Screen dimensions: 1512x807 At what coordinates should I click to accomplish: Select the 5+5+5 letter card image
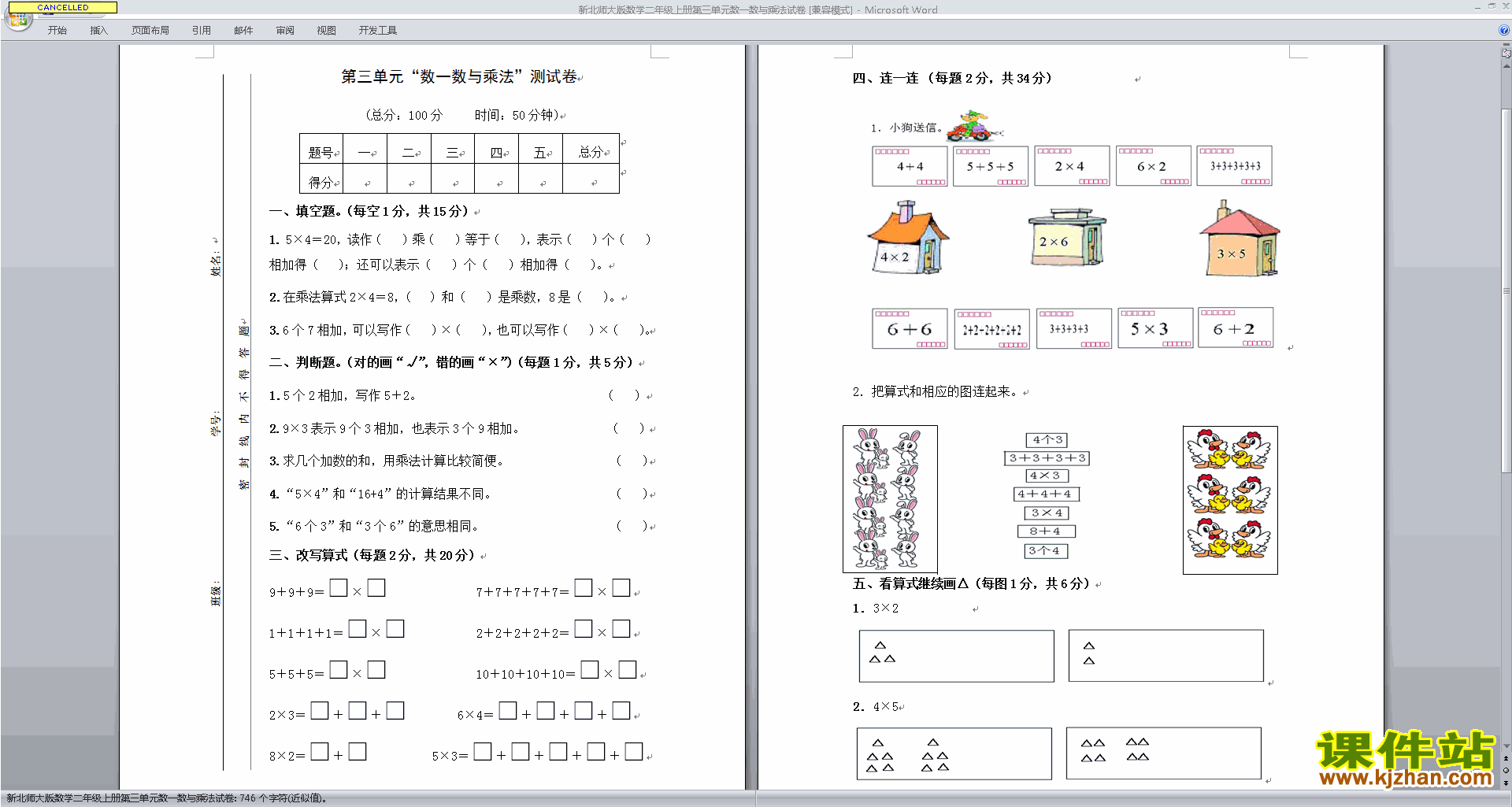pyautogui.click(x=991, y=166)
